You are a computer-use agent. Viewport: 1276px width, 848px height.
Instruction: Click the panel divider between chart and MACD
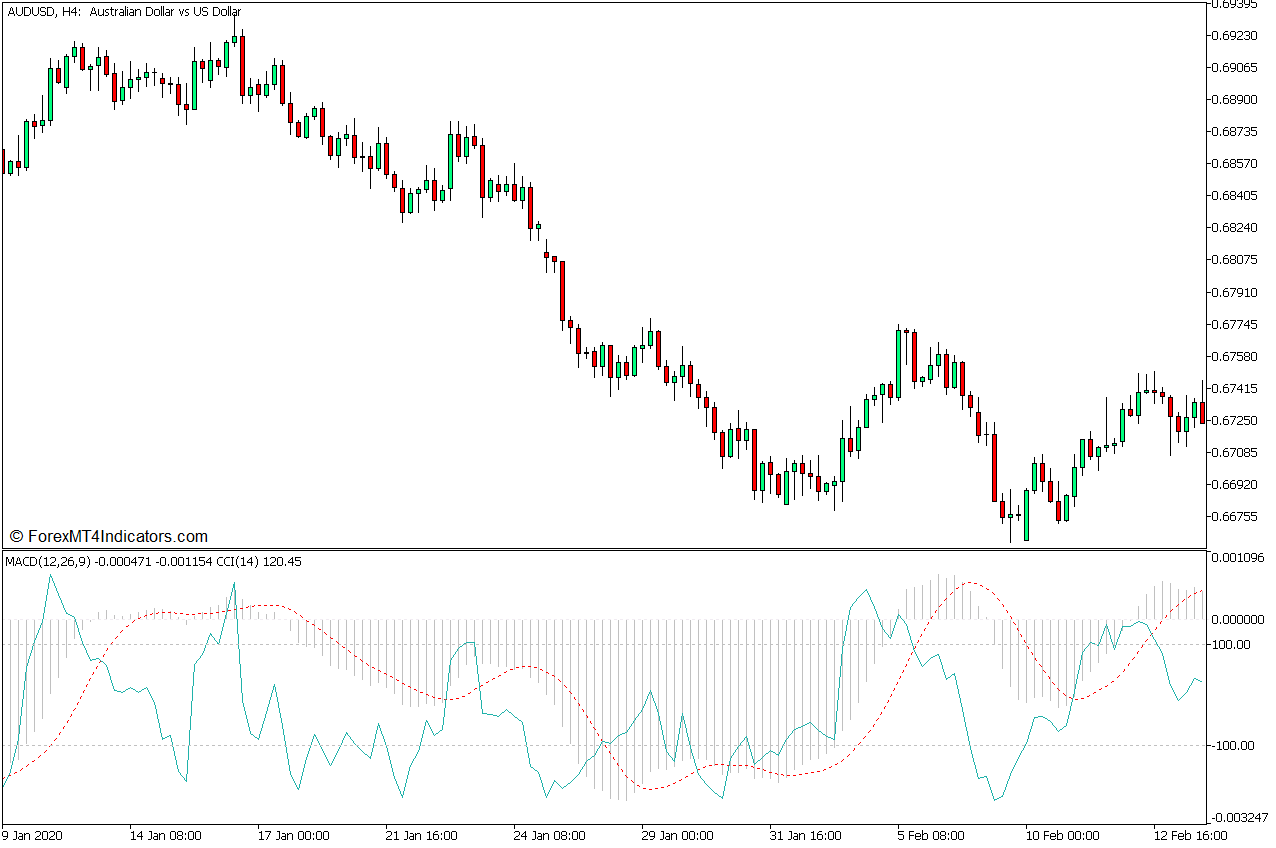click(600, 548)
